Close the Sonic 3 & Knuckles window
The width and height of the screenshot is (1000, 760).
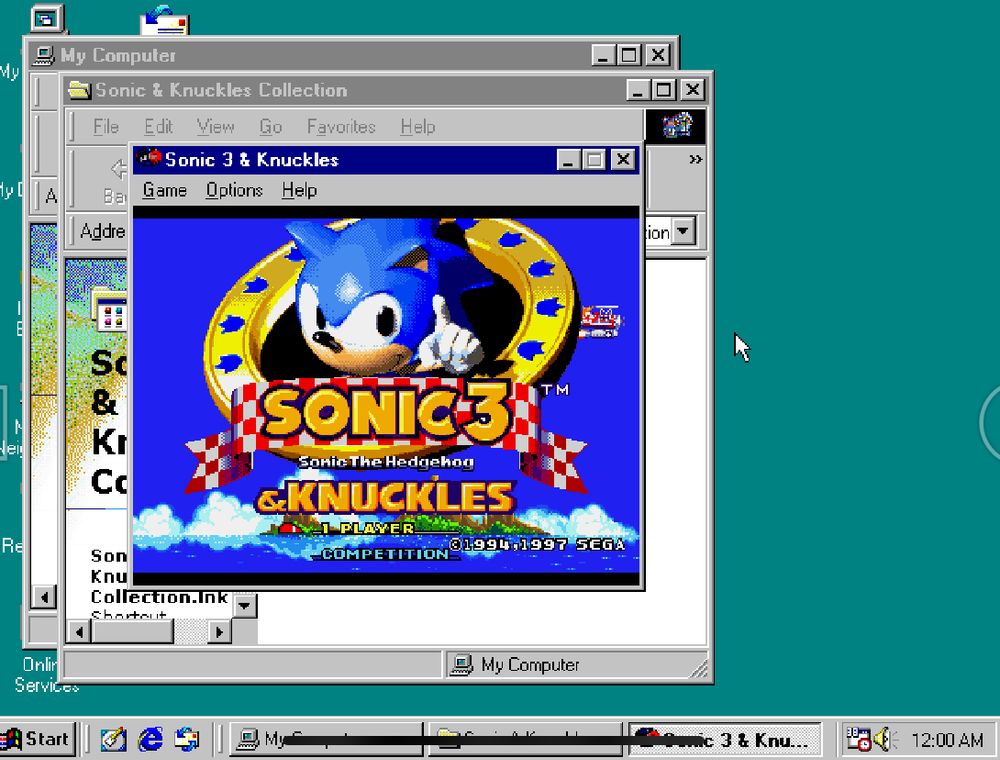coord(623,159)
